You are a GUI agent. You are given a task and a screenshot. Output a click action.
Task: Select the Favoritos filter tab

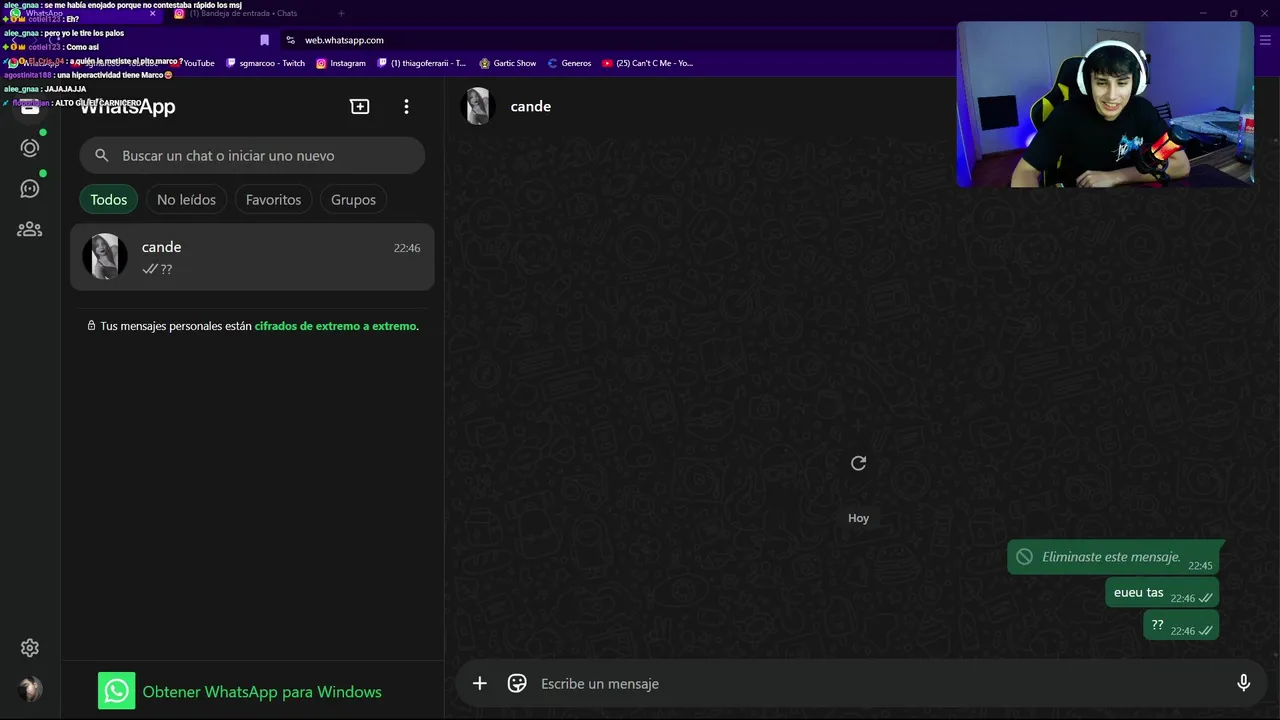[x=273, y=199]
